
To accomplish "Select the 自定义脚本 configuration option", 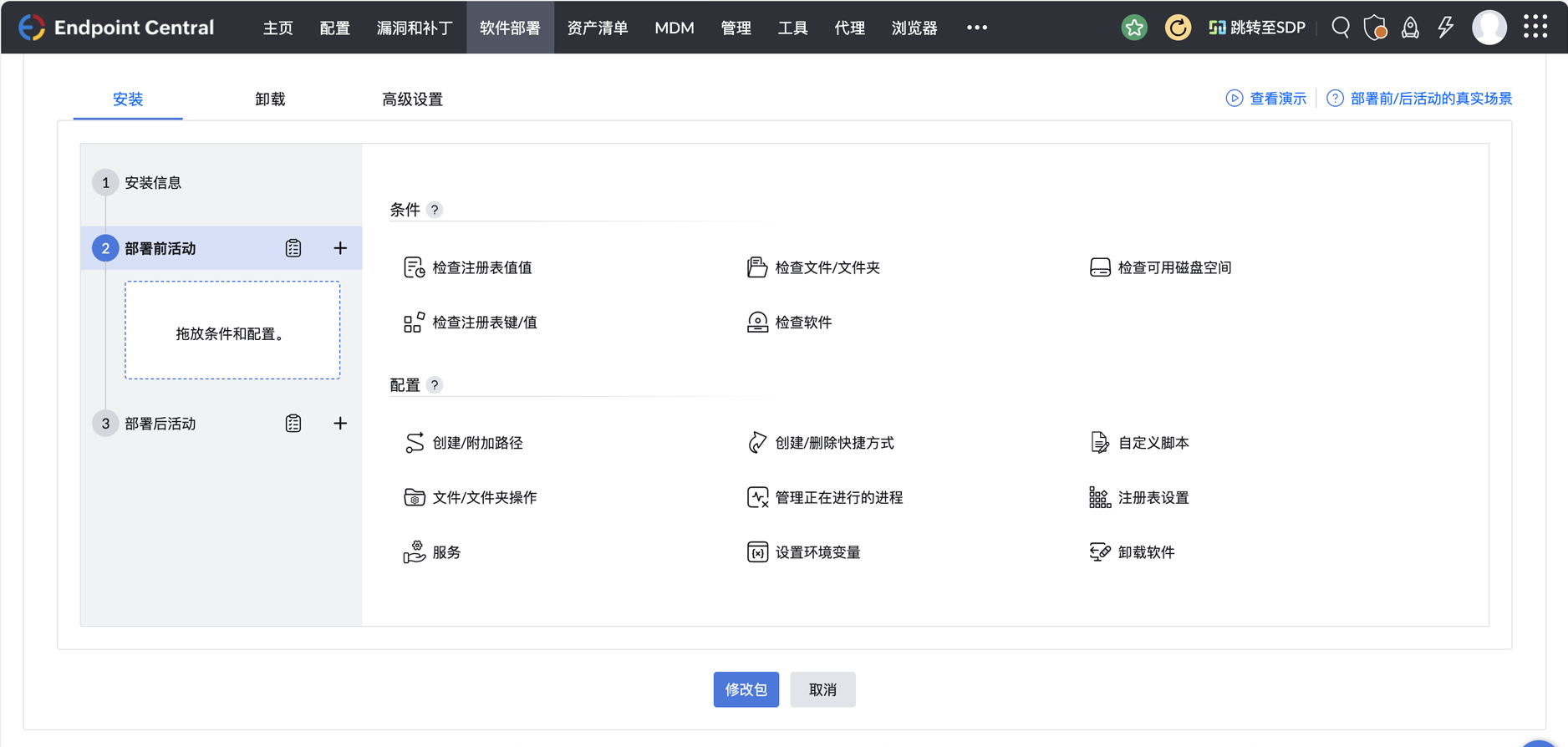I will pos(1153,443).
